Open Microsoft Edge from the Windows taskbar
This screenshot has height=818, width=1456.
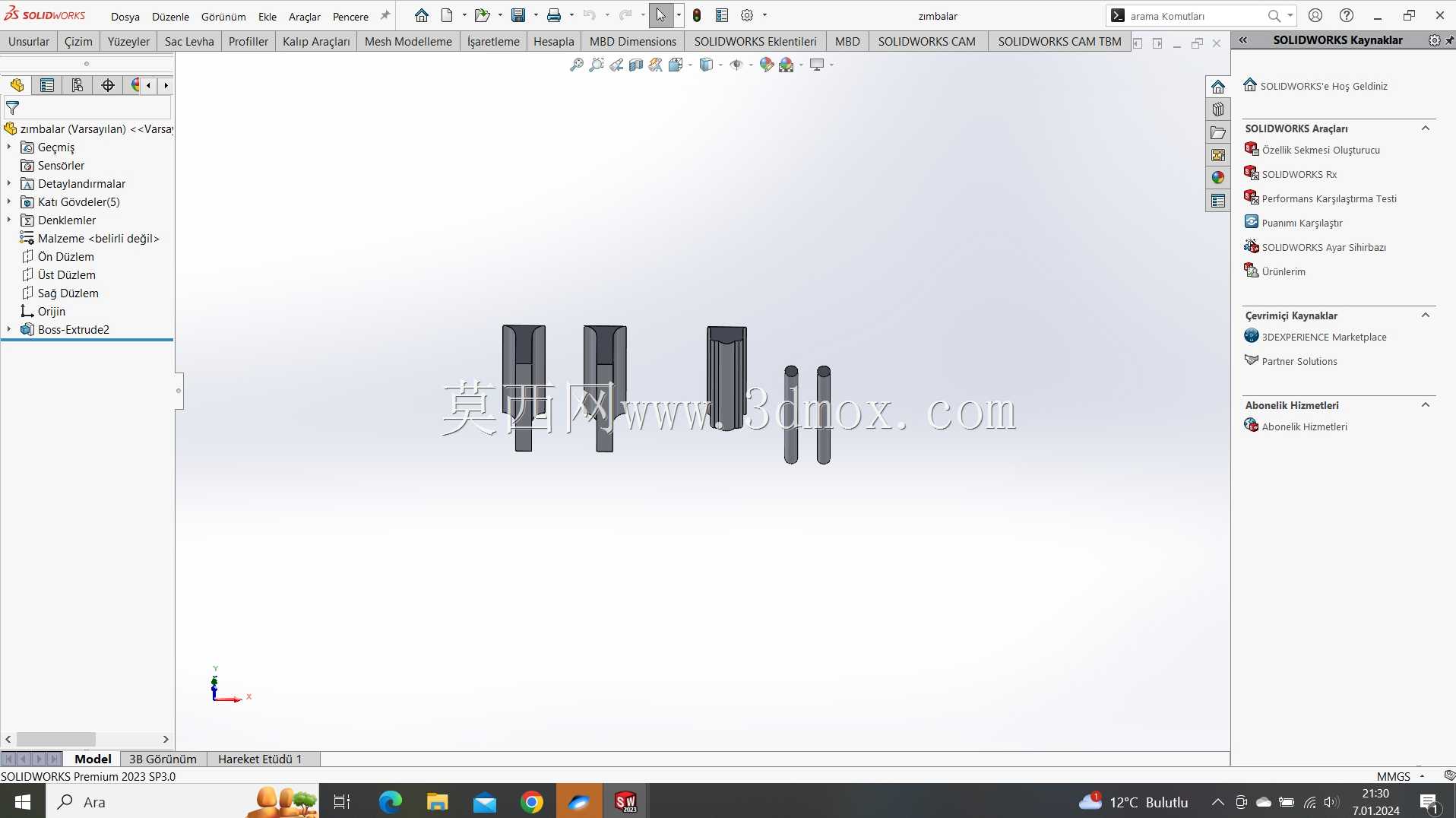(x=391, y=802)
